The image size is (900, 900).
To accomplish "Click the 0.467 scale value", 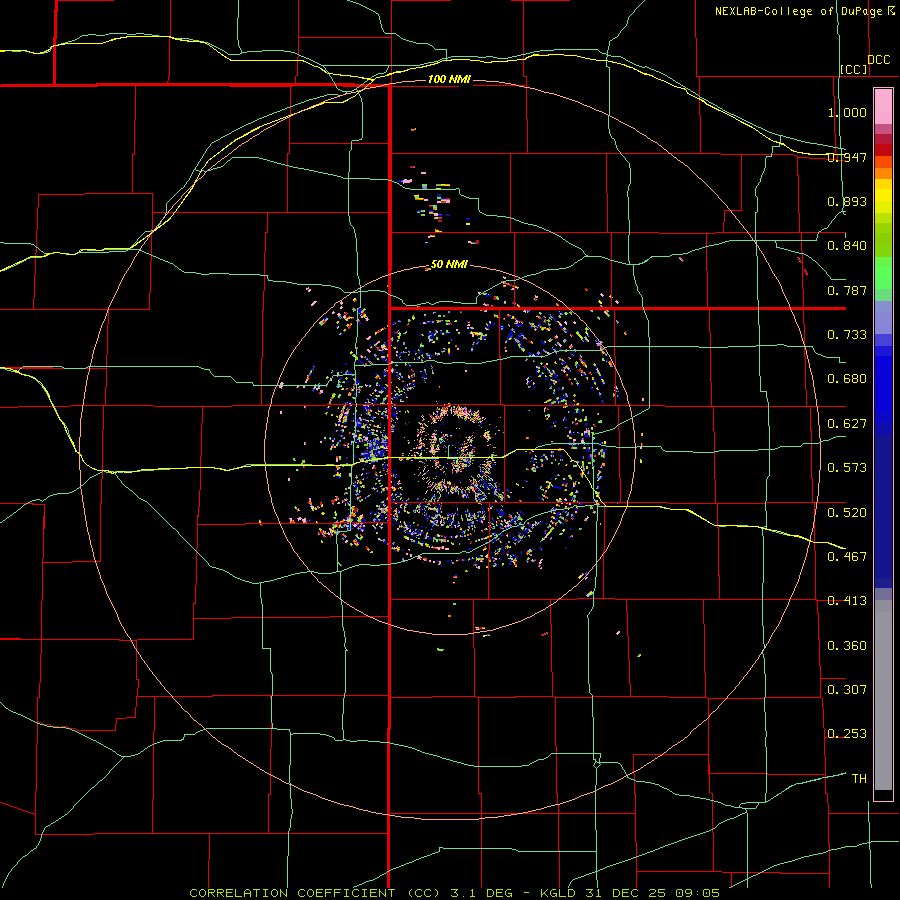I will (x=847, y=556).
